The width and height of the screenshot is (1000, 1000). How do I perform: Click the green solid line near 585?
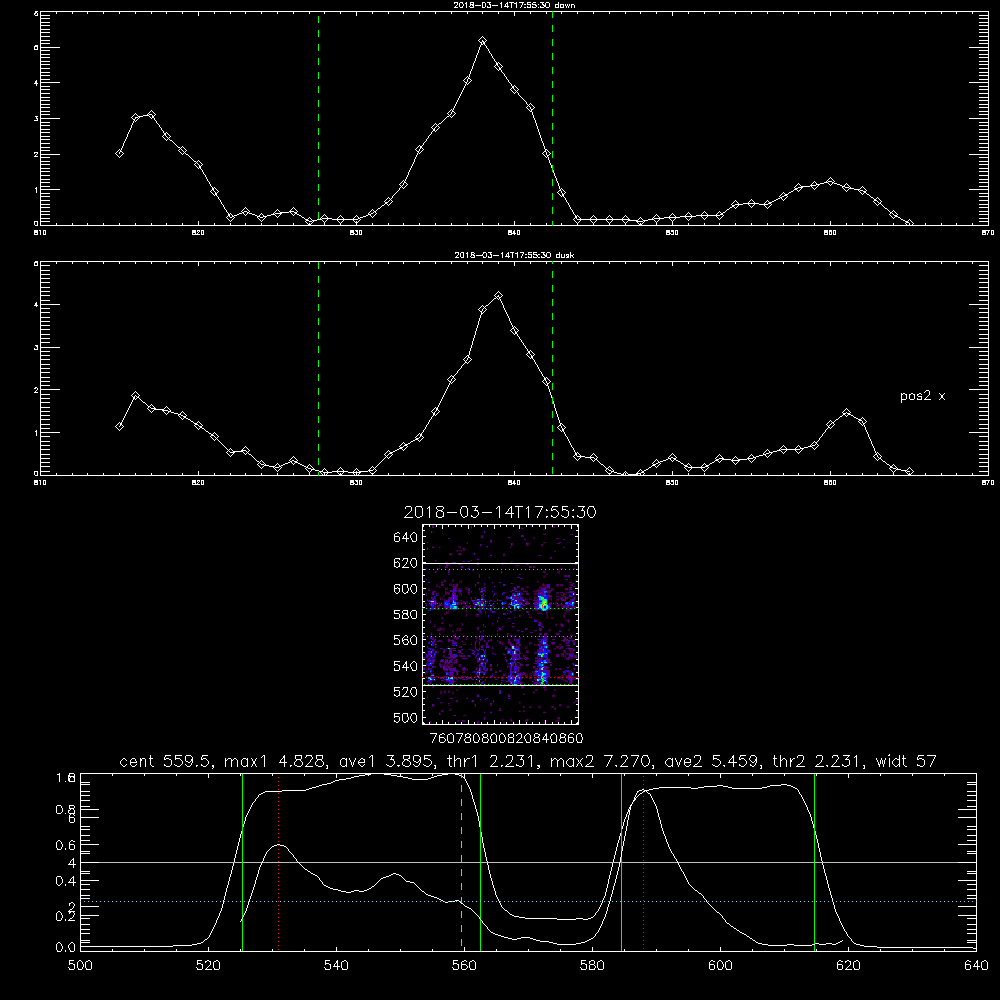(x=621, y=861)
